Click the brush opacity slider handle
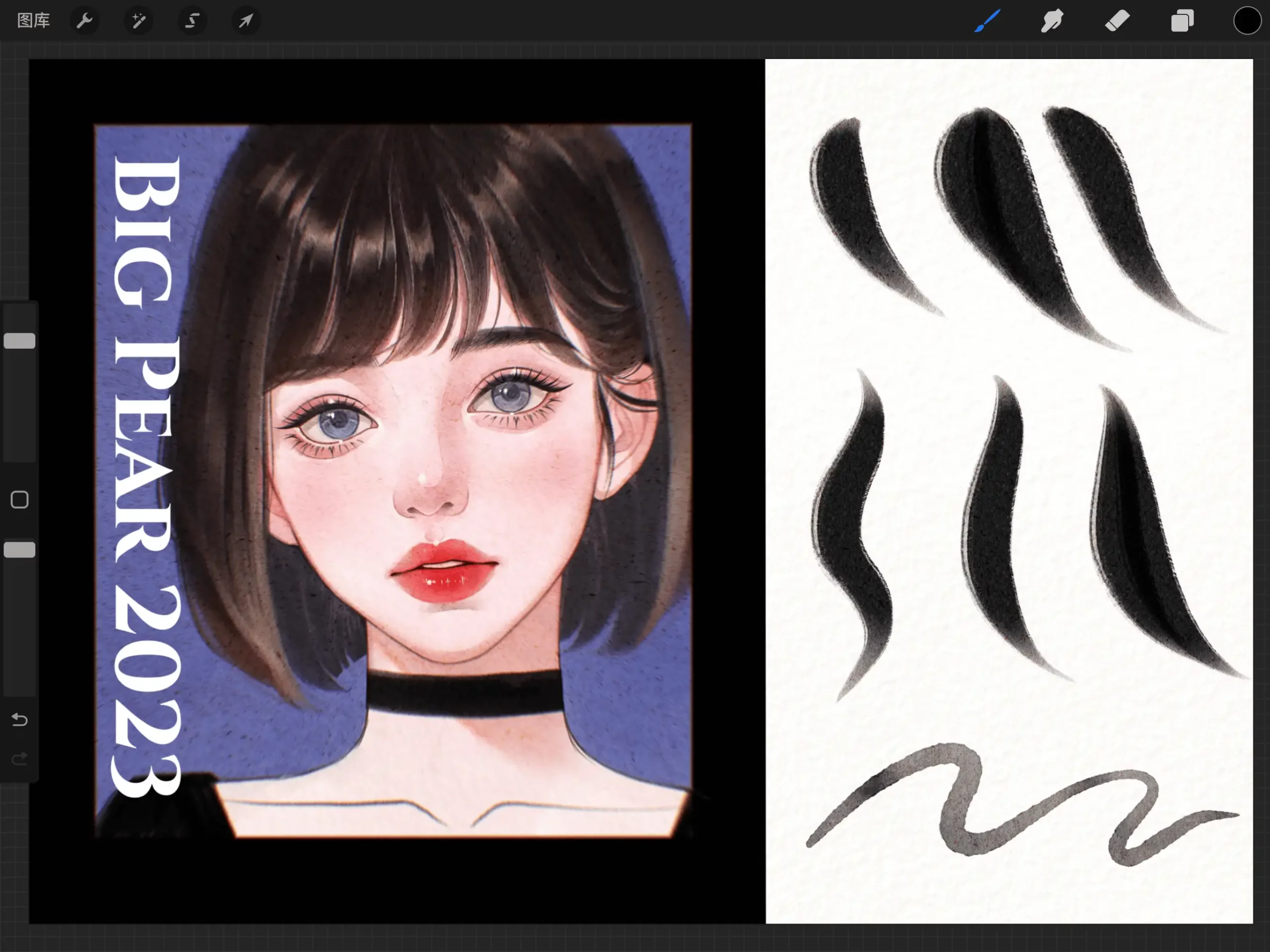The height and width of the screenshot is (952, 1270). 19,550
